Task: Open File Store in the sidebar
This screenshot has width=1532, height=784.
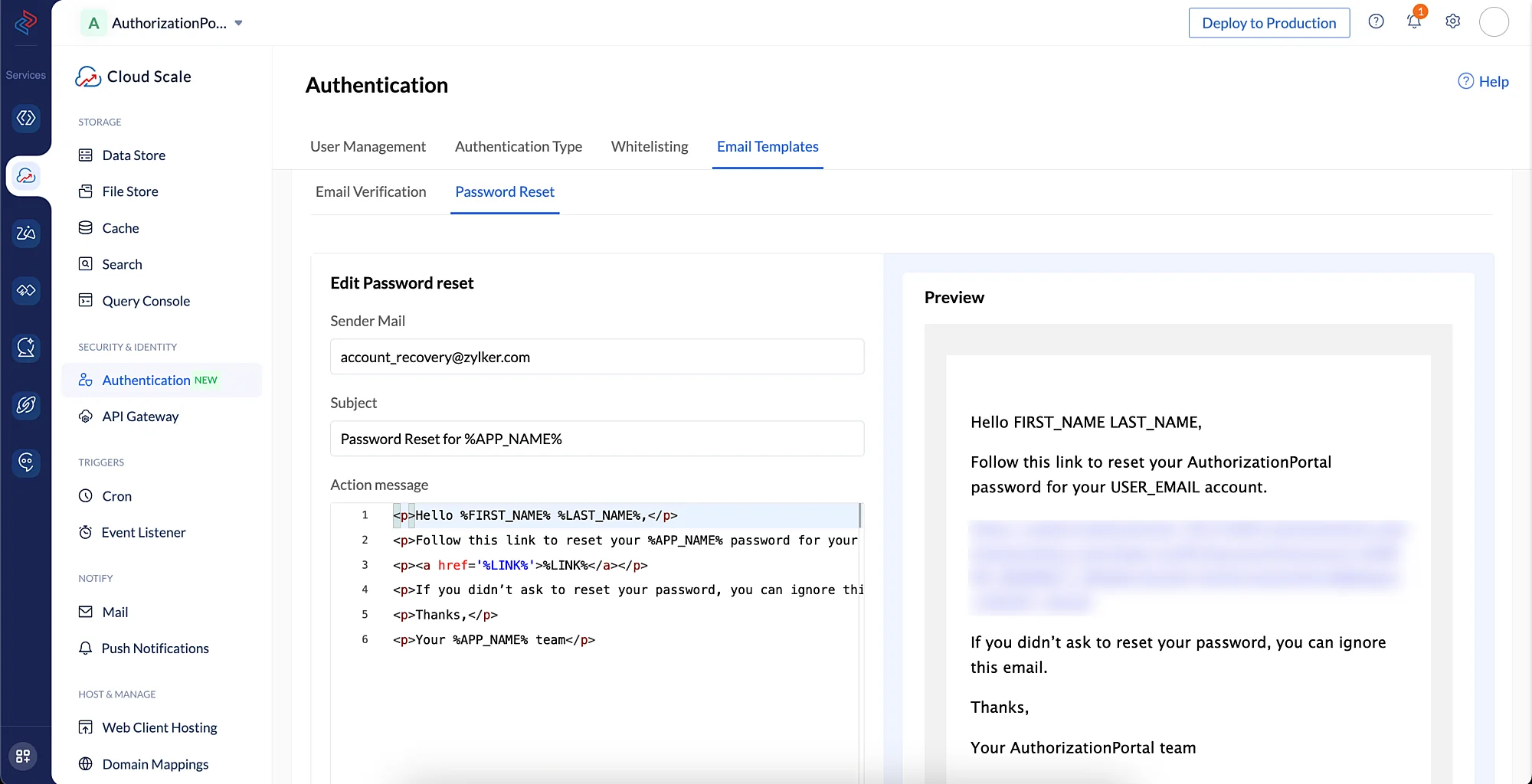Action: pos(130,191)
